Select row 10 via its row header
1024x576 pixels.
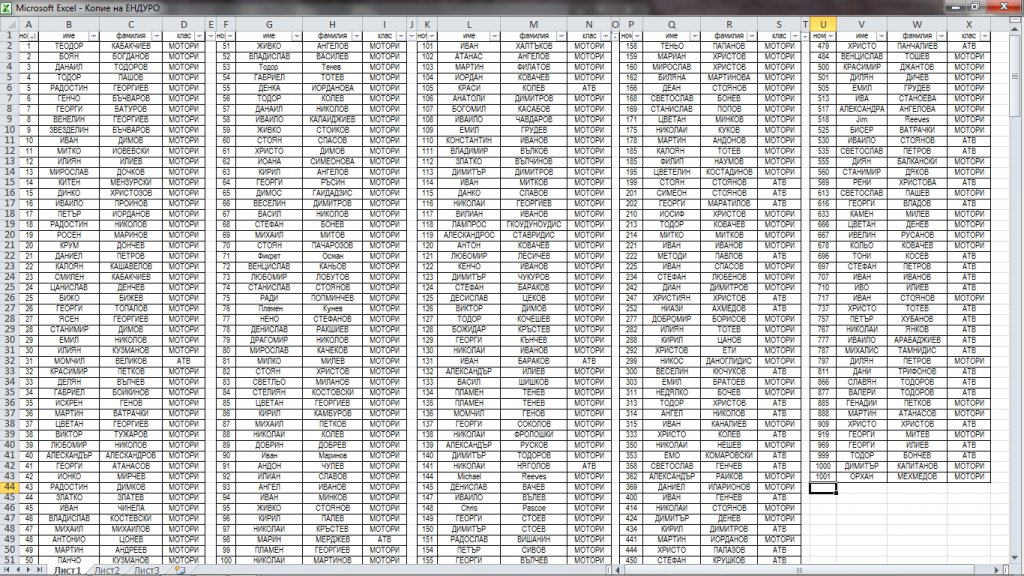click(9, 129)
